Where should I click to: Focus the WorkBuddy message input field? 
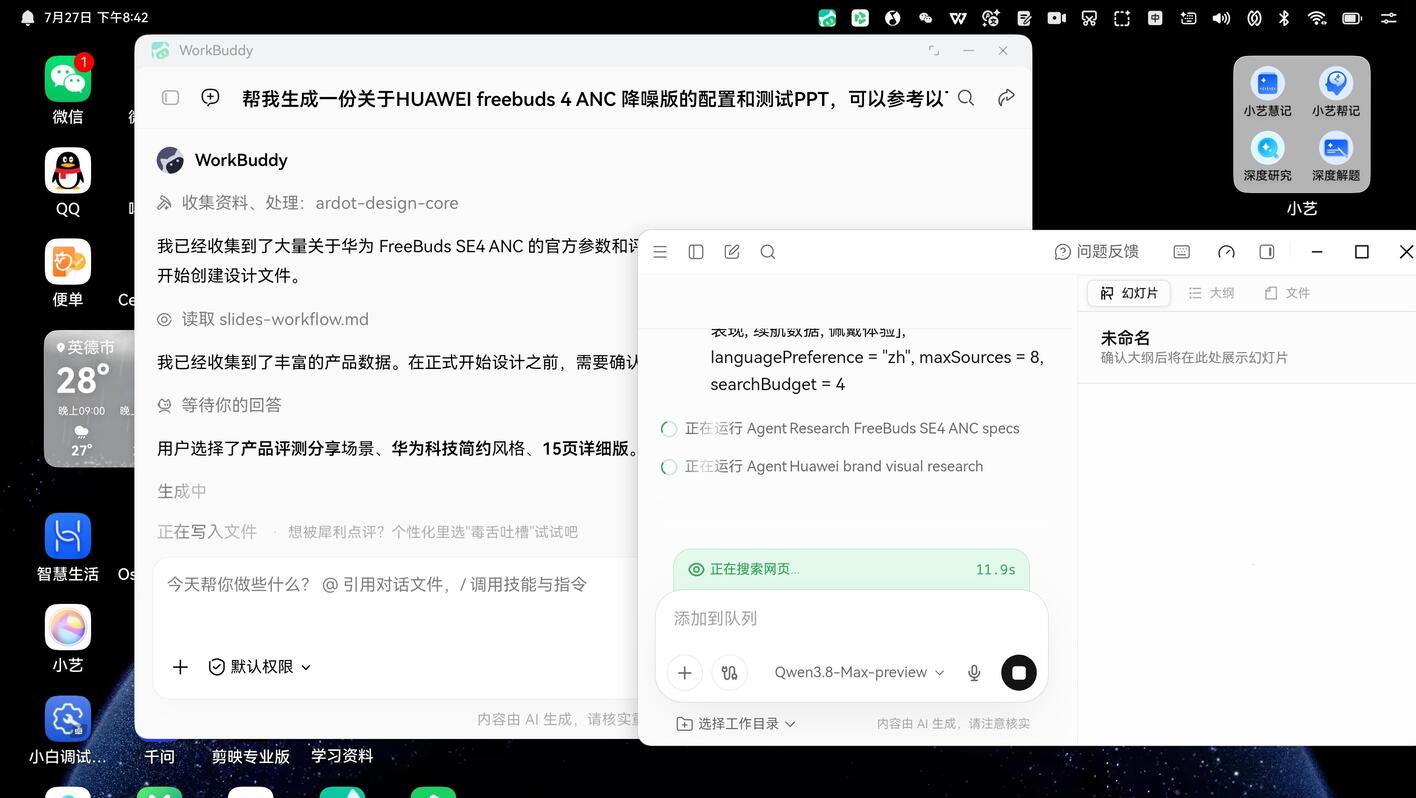pyautogui.click(x=395, y=584)
